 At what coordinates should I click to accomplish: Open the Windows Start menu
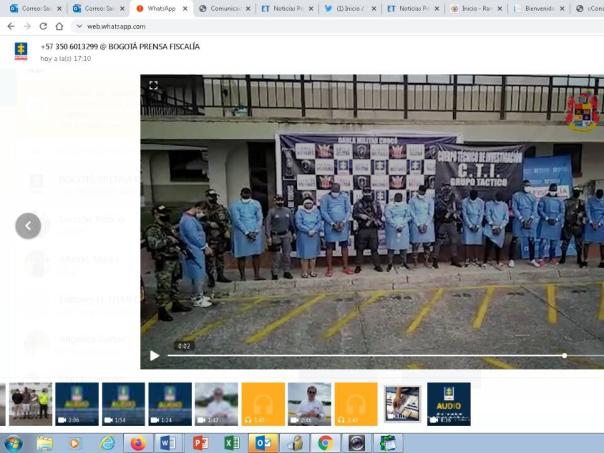click(13, 442)
